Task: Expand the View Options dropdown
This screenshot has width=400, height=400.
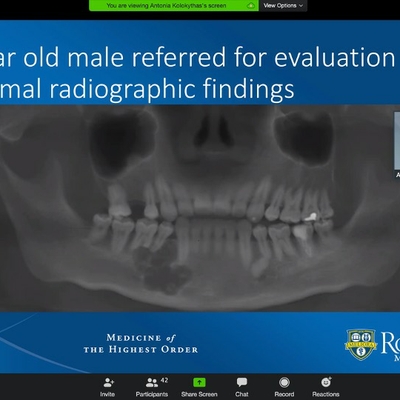Action: tap(283, 6)
